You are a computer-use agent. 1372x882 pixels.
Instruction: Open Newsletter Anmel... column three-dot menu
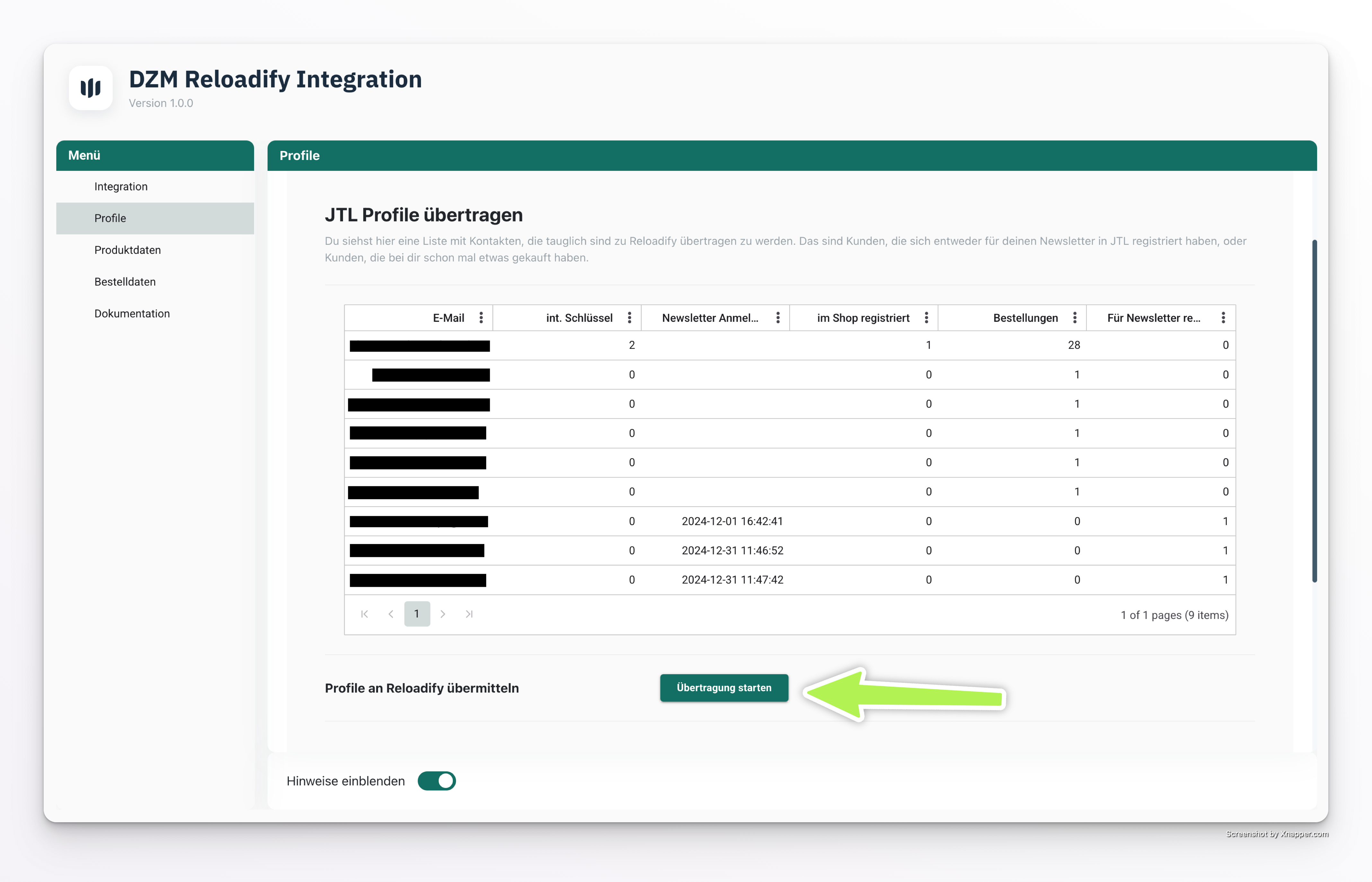point(778,318)
